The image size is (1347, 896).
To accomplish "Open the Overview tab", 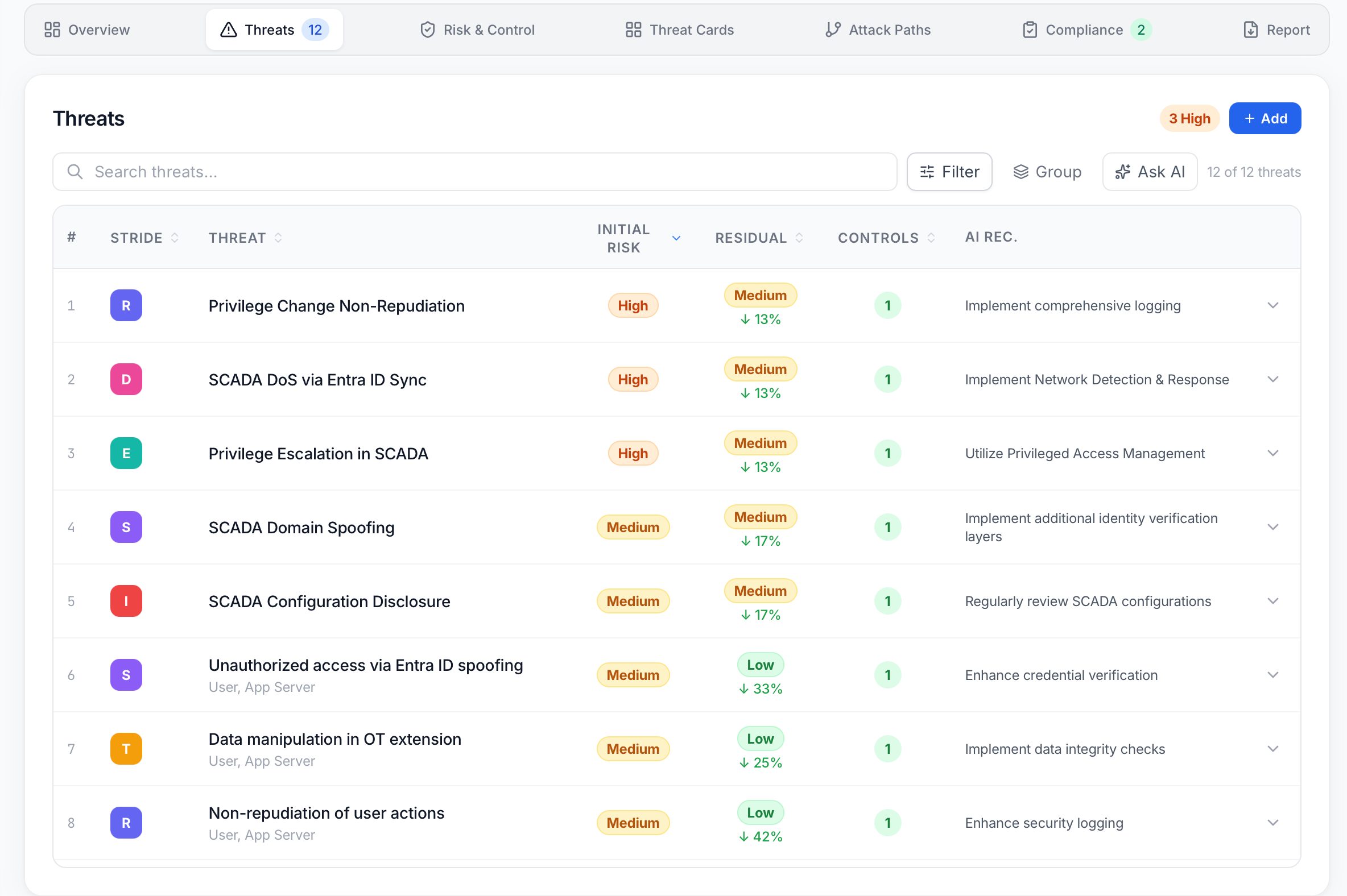I will tap(87, 30).
